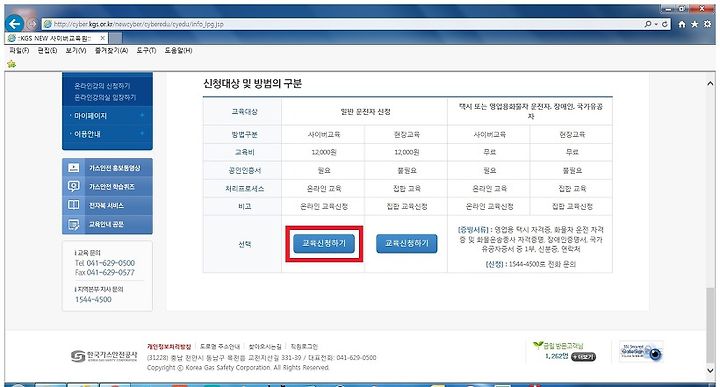720x387 pixels.
Task: Click the 한국가스안전공사 footer logo
Action: (x=104, y=356)
